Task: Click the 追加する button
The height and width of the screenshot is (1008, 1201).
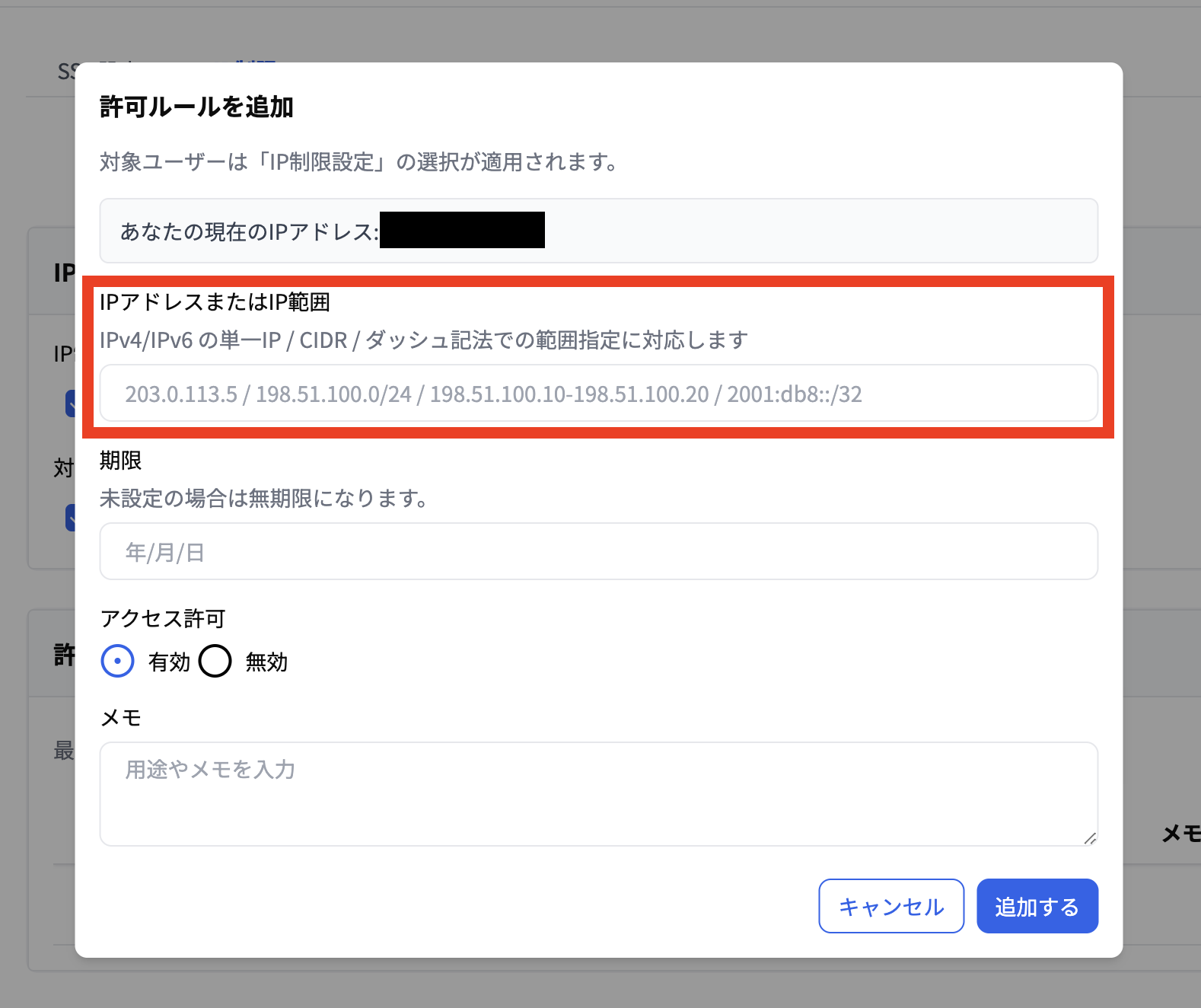Action: [x=1037, y=906]
